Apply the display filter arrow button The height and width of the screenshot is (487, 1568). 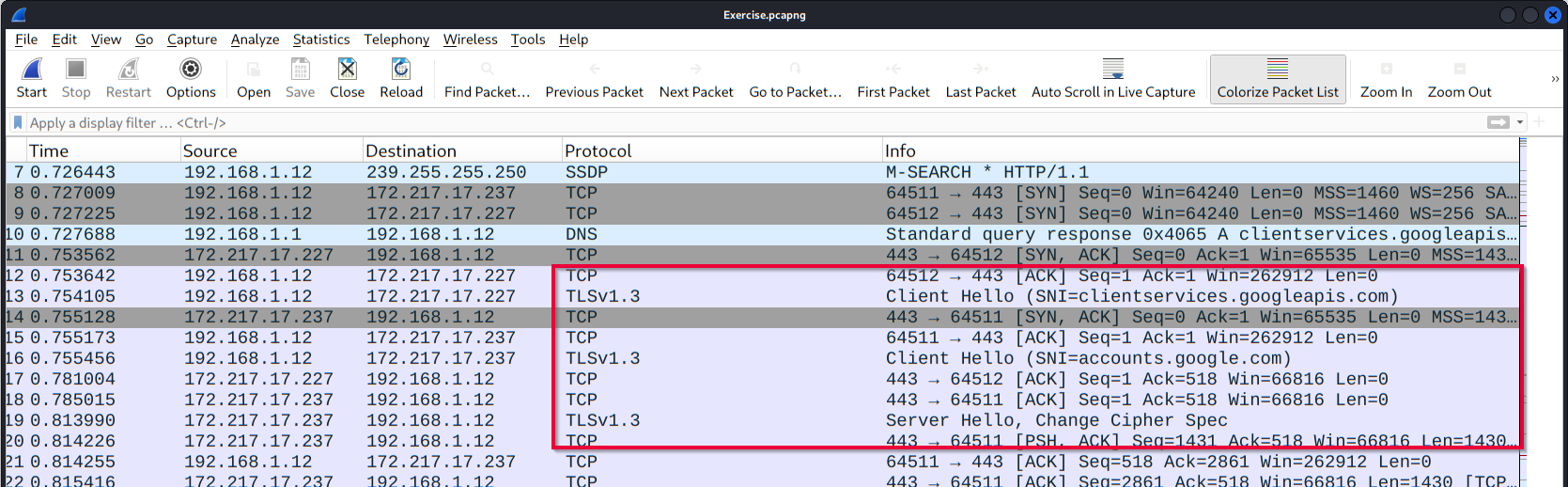click(x=1498, y=122)
